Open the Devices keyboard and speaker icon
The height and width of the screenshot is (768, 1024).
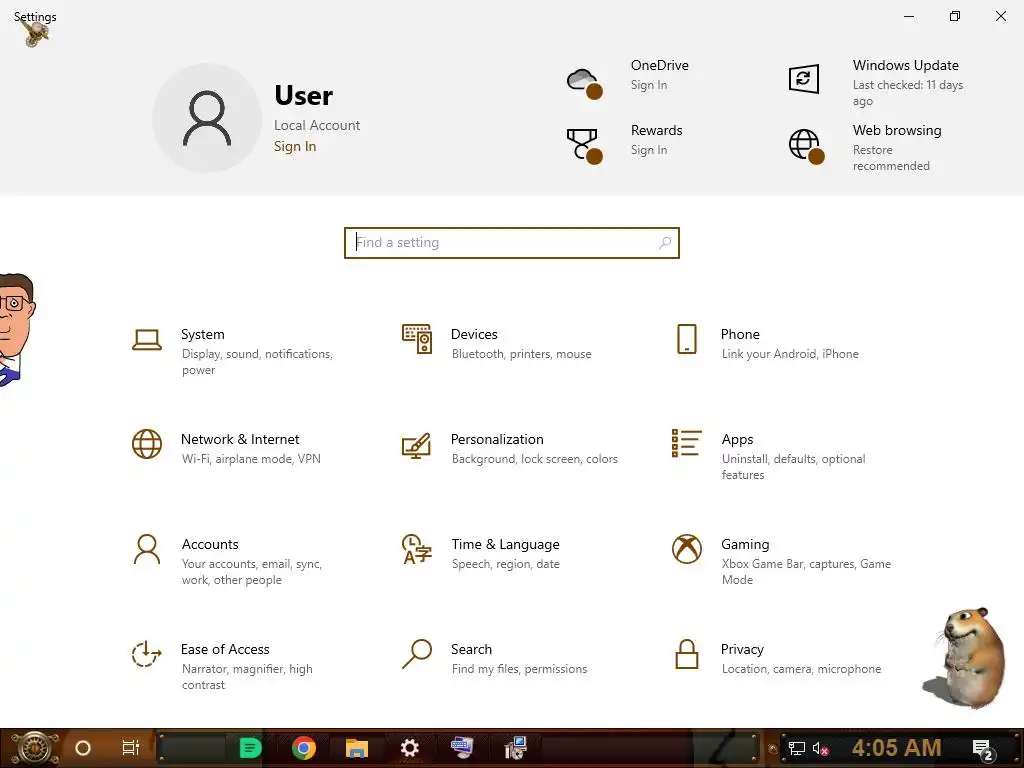(417, 339)
